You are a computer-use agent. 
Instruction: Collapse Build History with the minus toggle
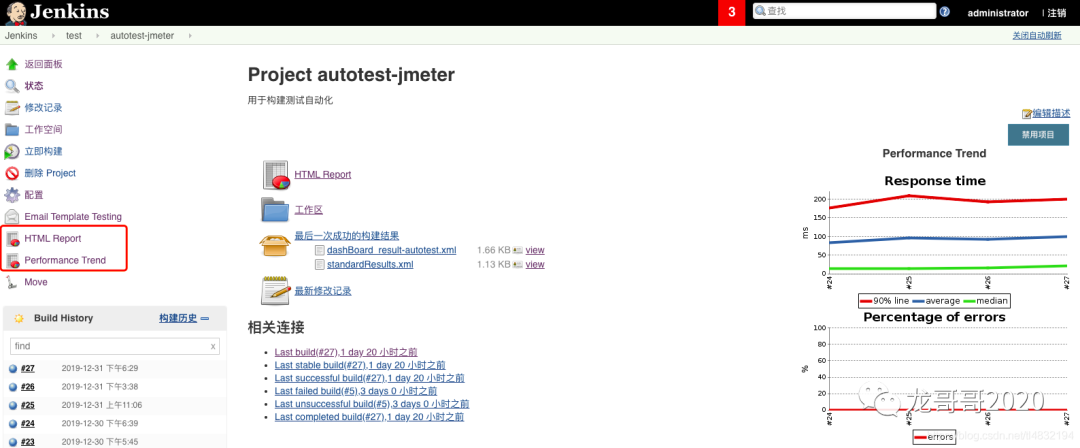pyautogui.click(x=205, y=318)
